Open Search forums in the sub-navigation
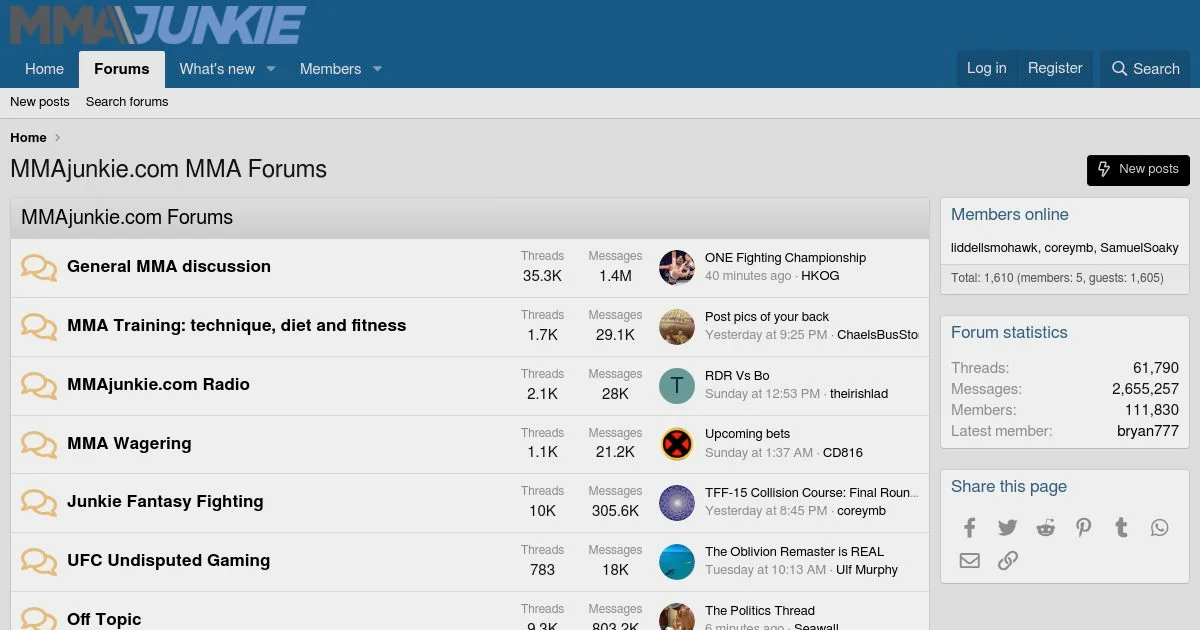This screenshot has height=630, width=1200. tap(127, 102)
